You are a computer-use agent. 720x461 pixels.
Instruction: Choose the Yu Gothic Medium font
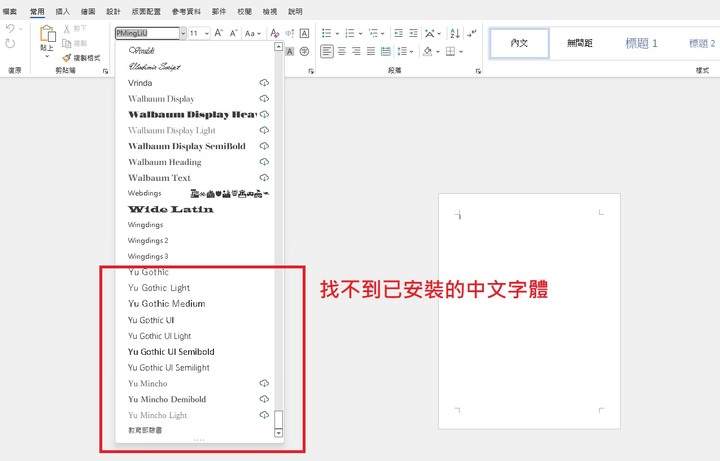point(195,304)
